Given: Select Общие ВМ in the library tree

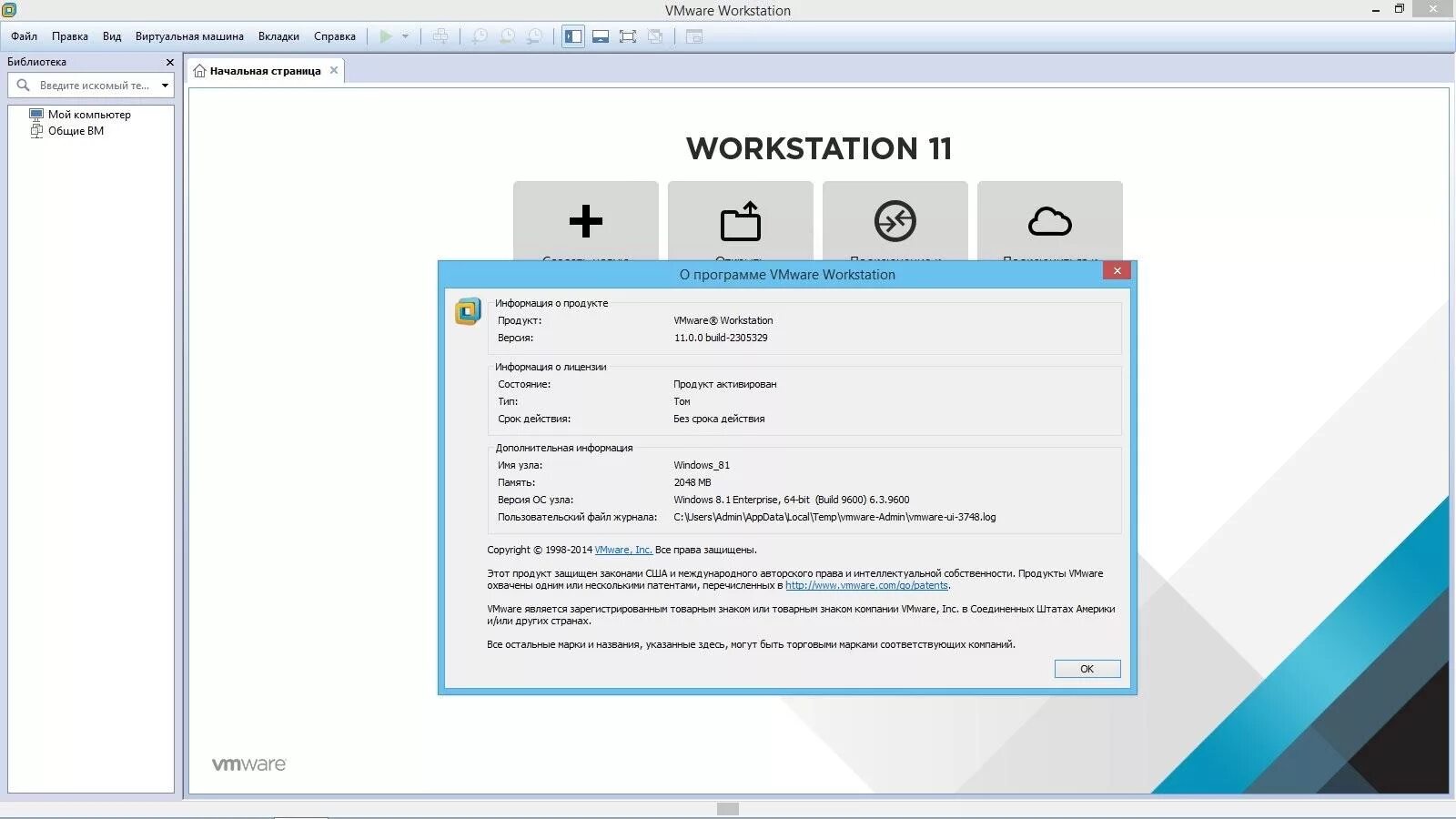Looking at the screenshot, I should 76,131.
